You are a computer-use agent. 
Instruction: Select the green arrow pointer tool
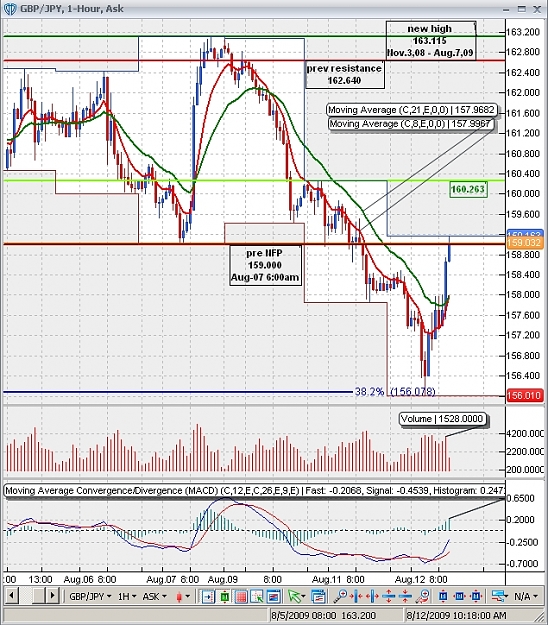click(x=296, y=597)
